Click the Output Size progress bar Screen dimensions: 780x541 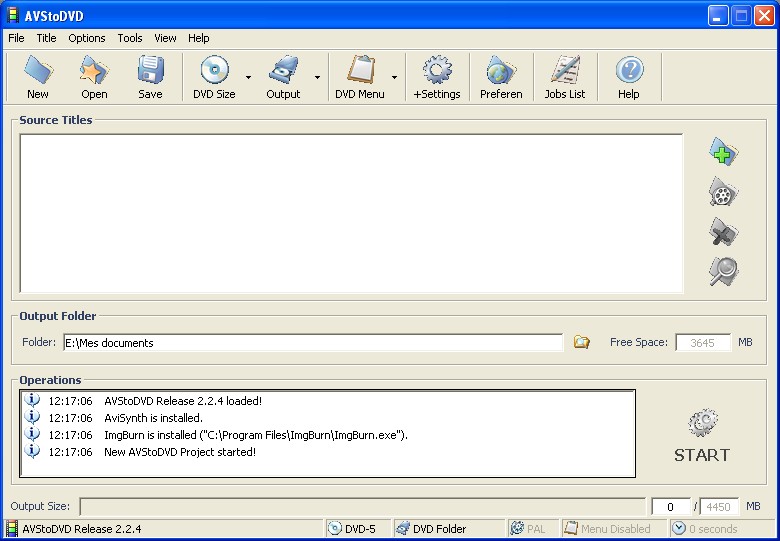(x=362, y=507)
